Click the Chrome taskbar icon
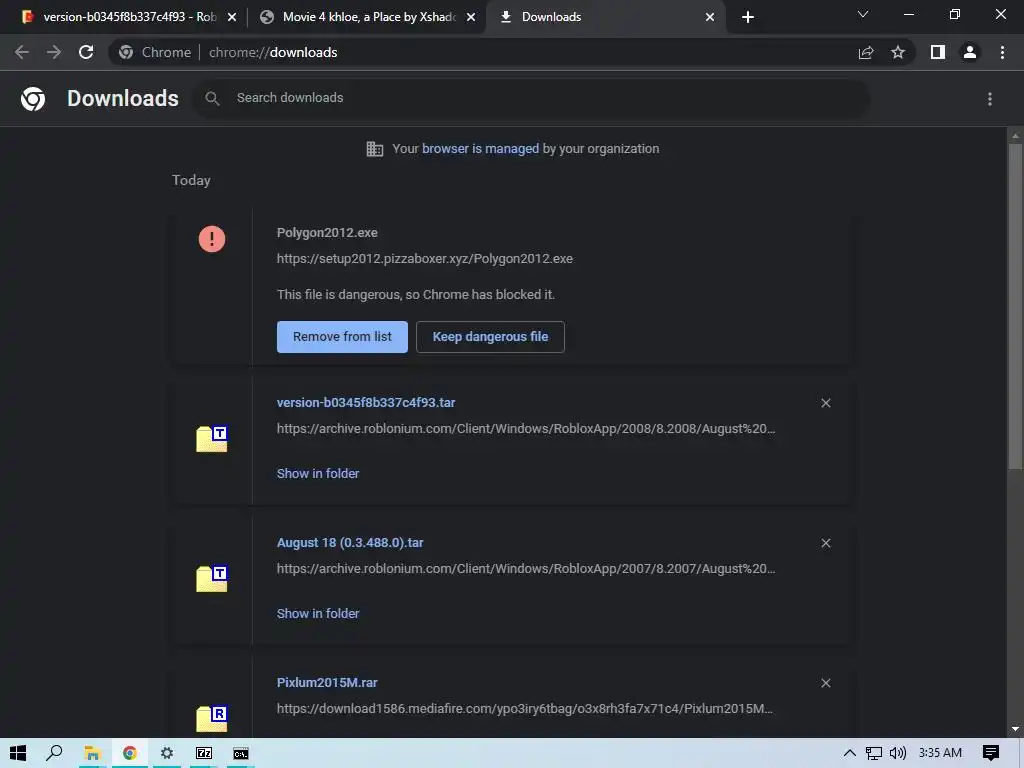This screenshot has height=768, width=1024. point(129,753)
